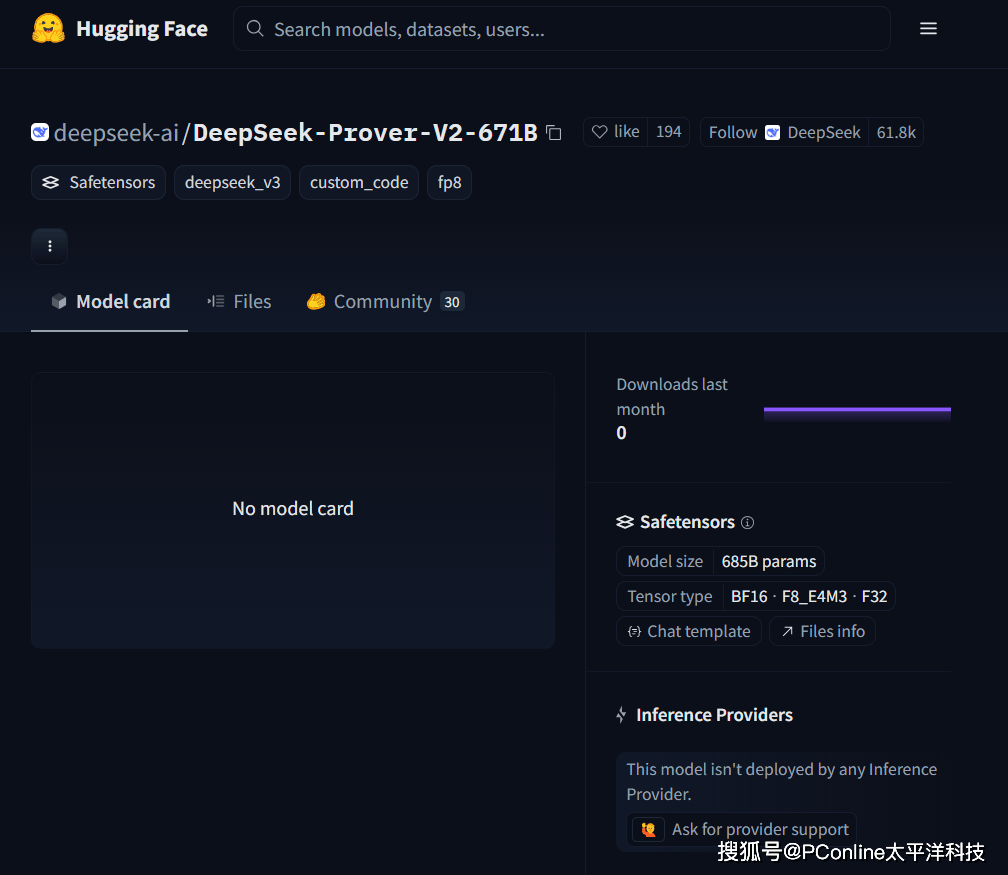Click the info icon next to Safetensors
This screenshot has height=875, width=1008.
pyautogui.click(x=747, y=522)
